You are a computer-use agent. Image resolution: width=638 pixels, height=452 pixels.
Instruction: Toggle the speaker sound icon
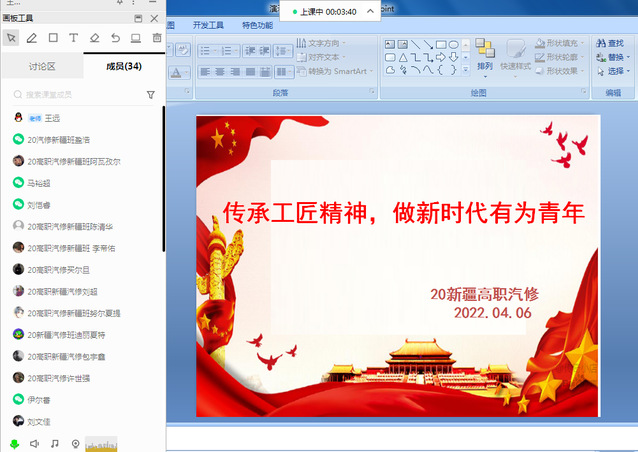coord(34,443)
